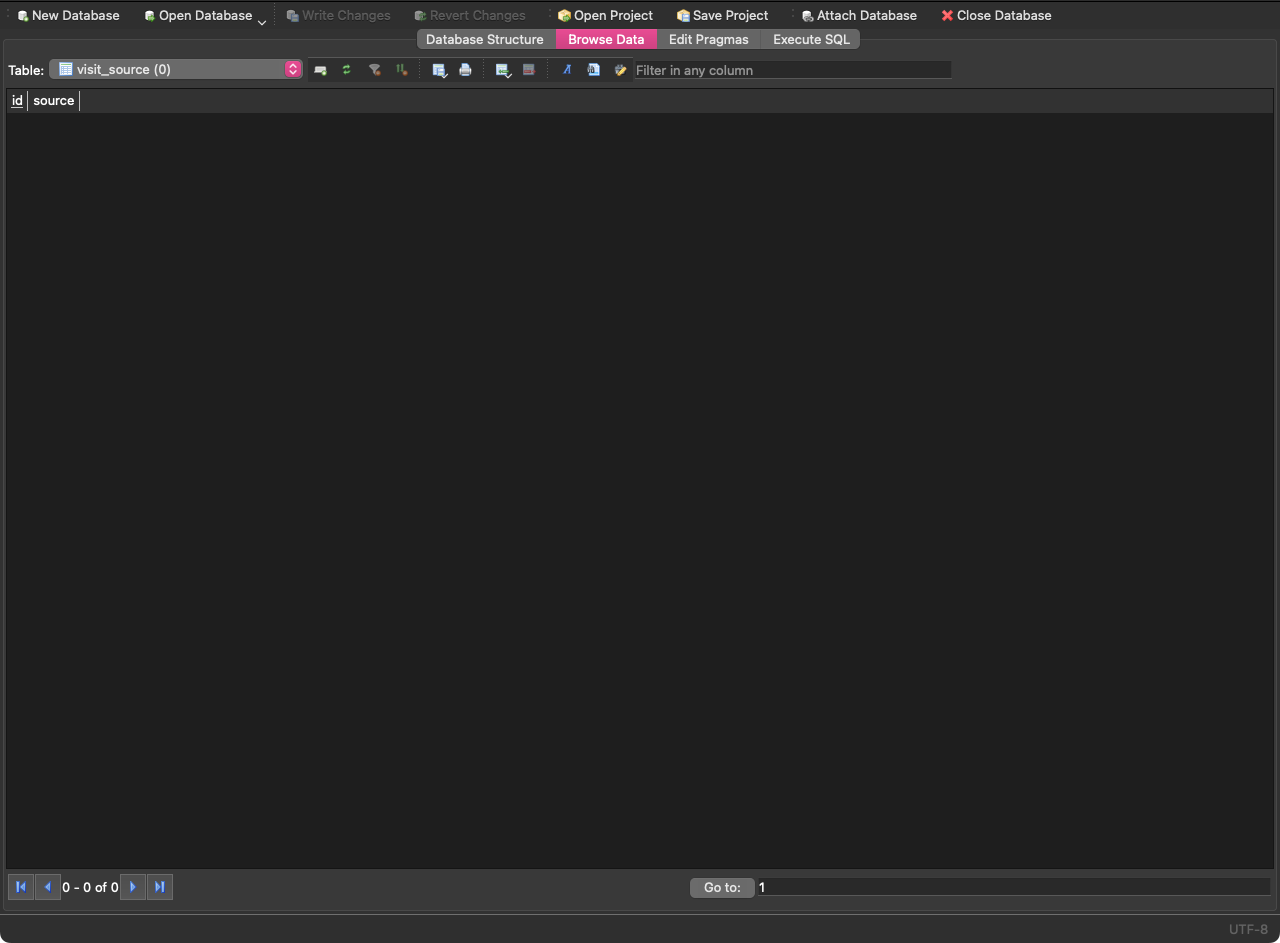Image resolution: width=1280 pixels, height=943 pixels.
Task: Click the blue italic A formatting icon
Action: 567,70
